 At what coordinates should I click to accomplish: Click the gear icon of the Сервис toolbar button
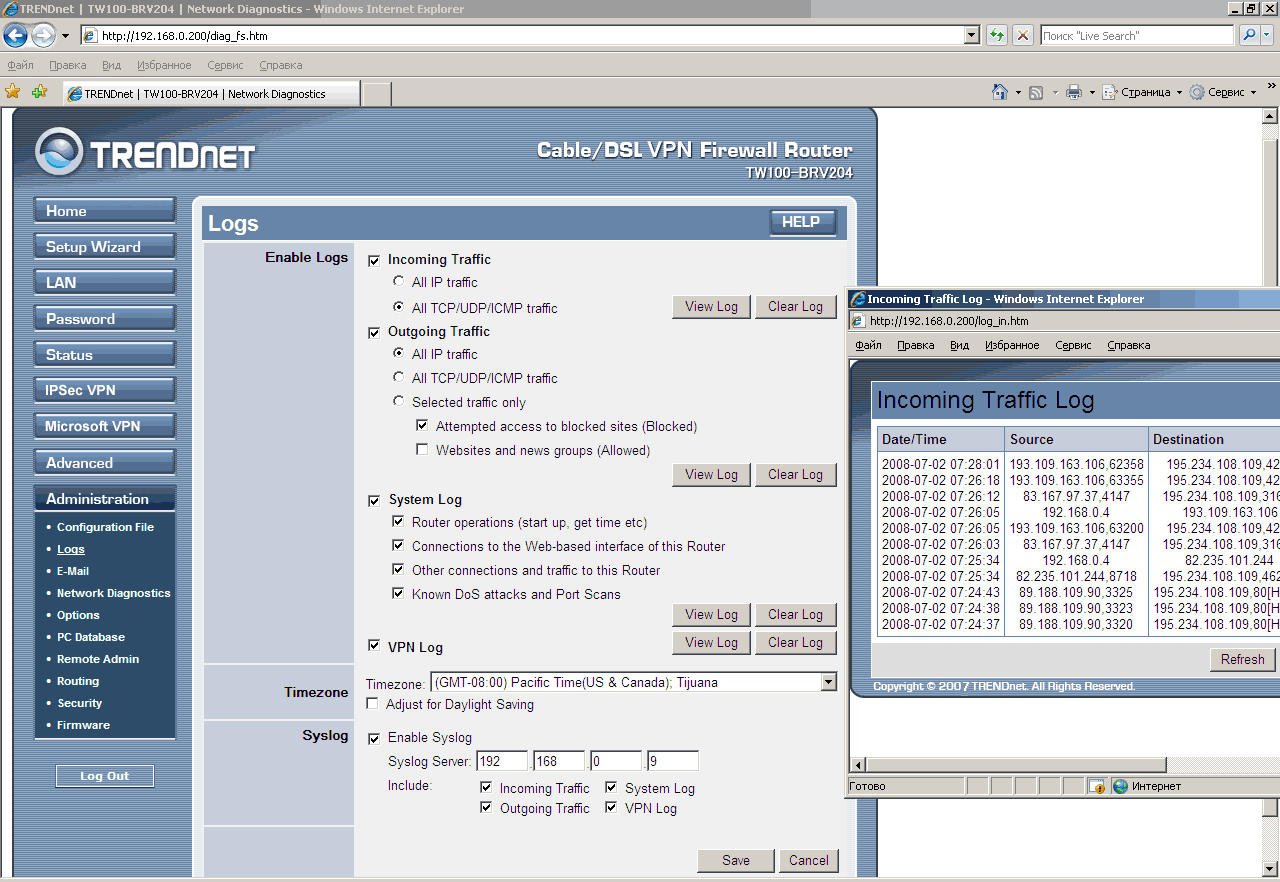pyautogui.click(x=1197, y=92)
